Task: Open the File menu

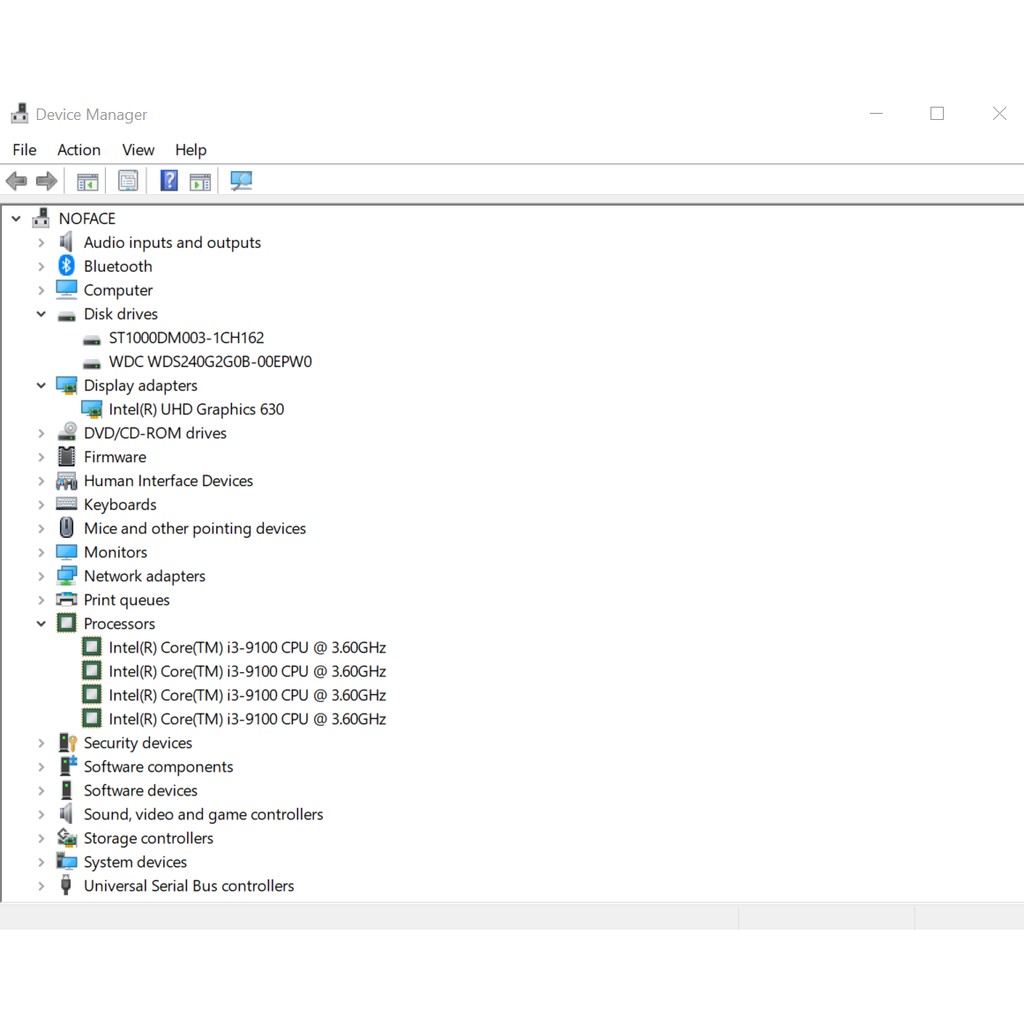Action: coord(24,150)
